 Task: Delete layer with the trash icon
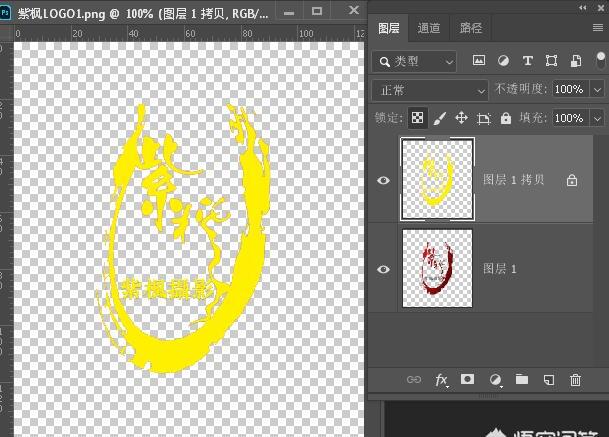point(575,380)
